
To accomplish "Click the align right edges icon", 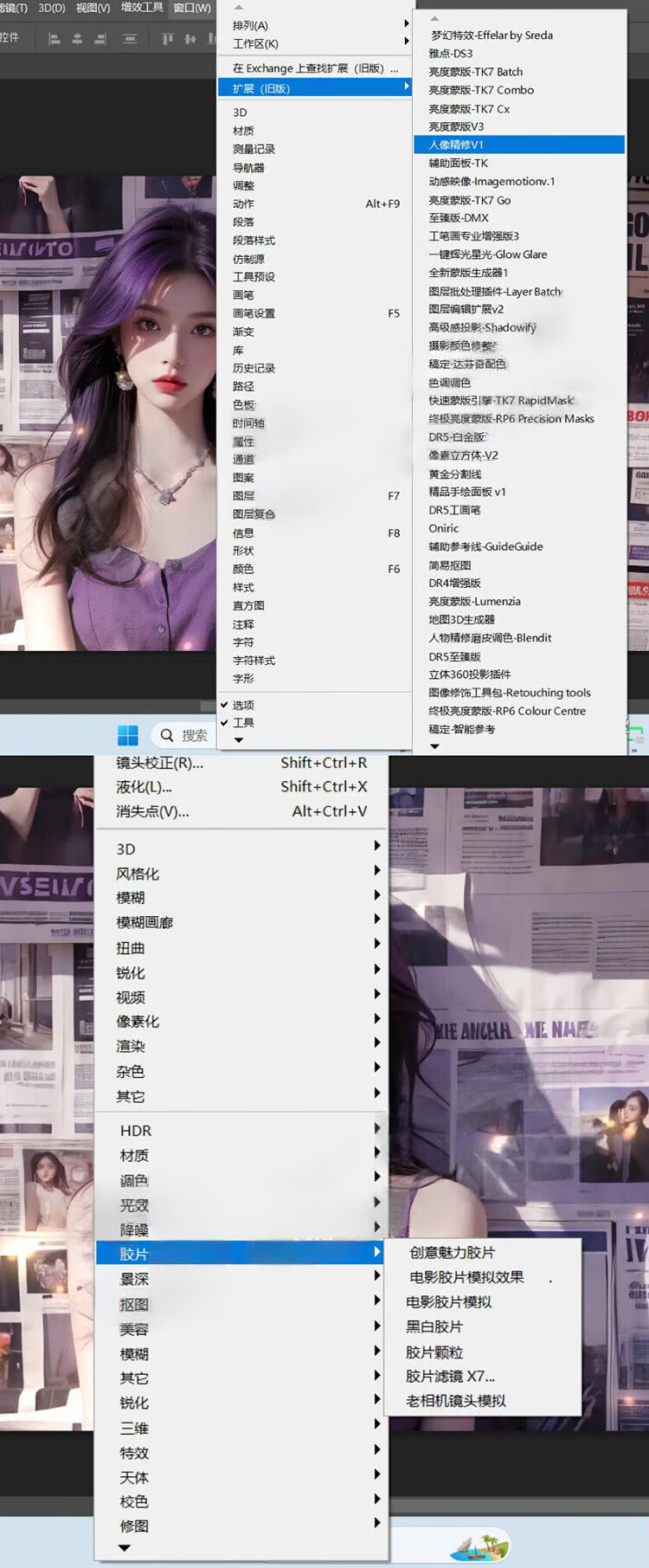I will pos(100,39).
